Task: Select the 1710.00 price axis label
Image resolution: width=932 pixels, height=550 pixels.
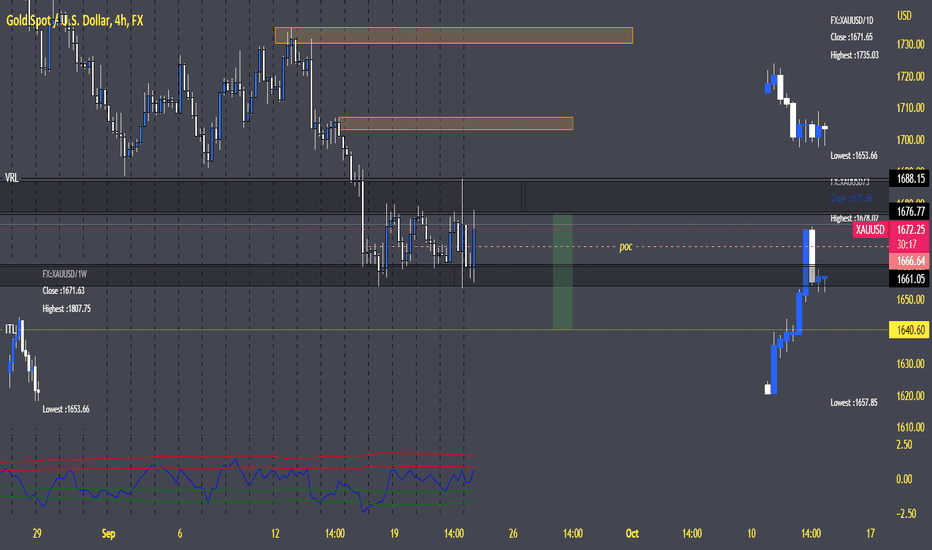Action: (x=910, y=108)
